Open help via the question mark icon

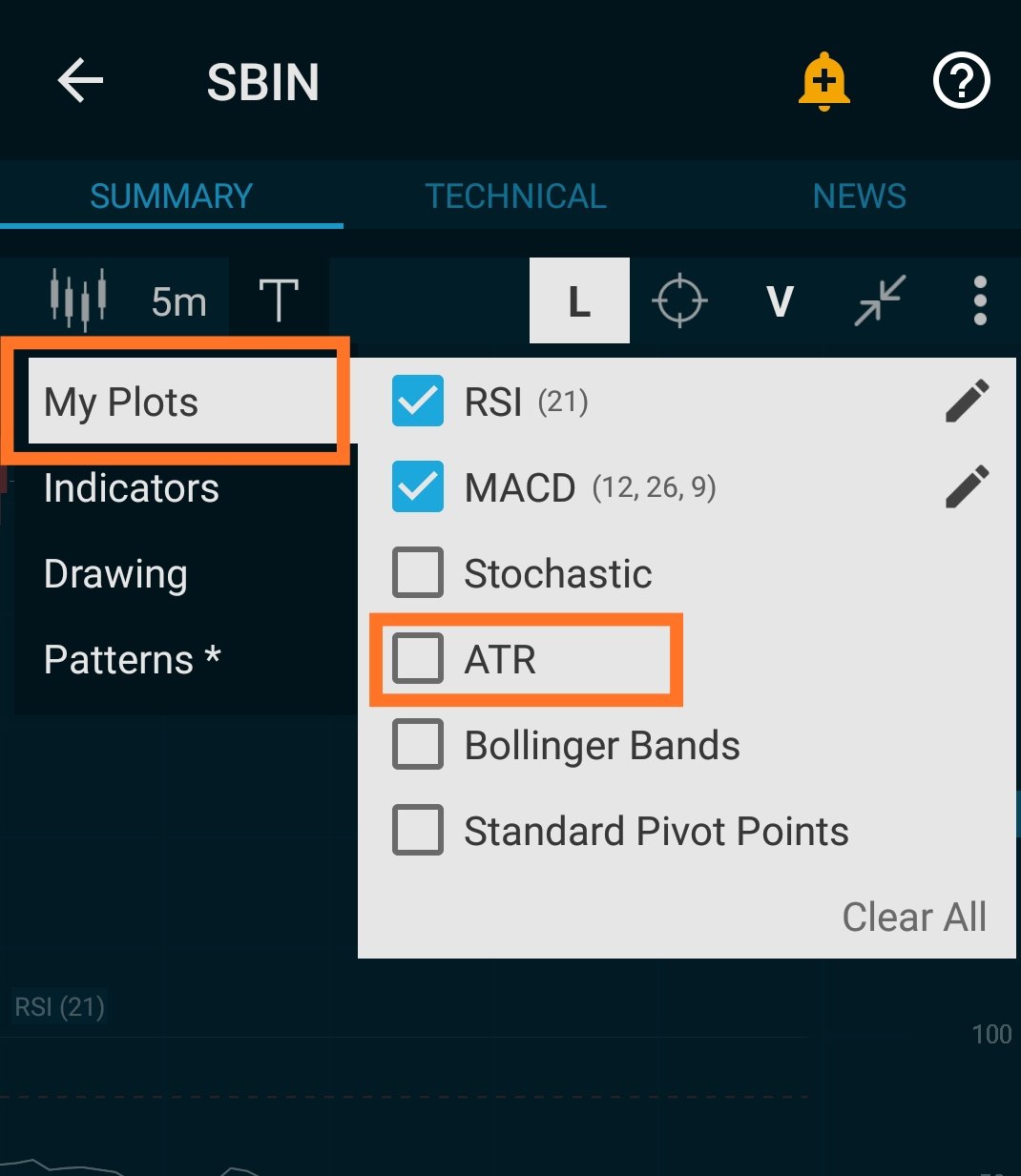click(961, 81)
